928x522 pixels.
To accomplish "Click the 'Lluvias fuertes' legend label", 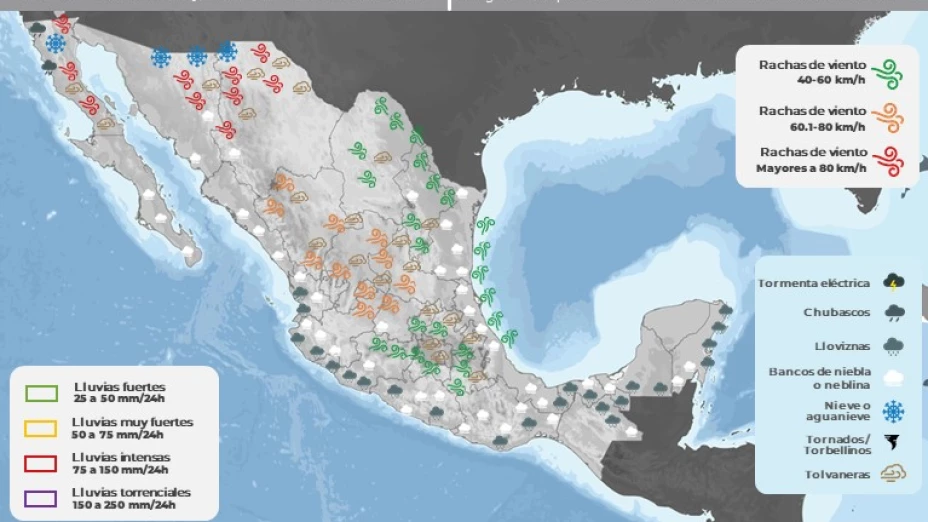I will tap(120, 387).
